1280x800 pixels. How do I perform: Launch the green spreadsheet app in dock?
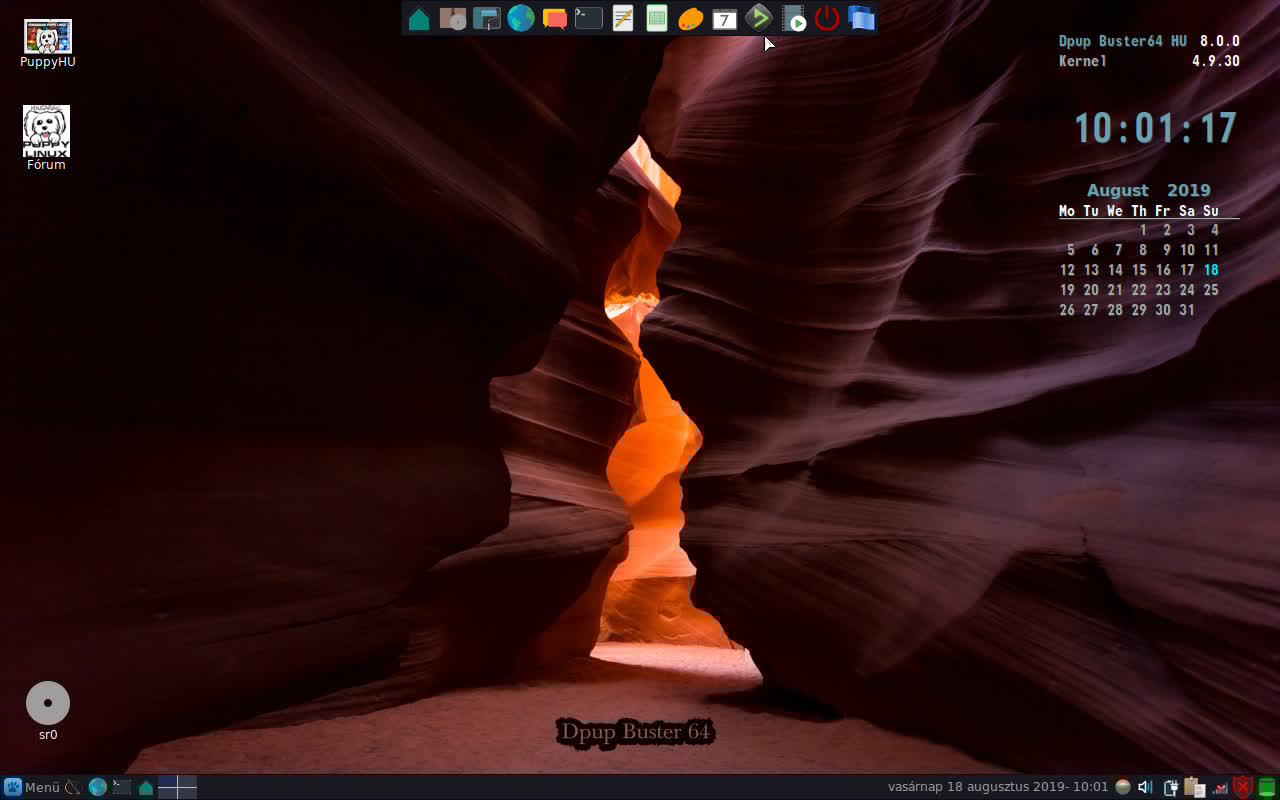coord(657,18)
